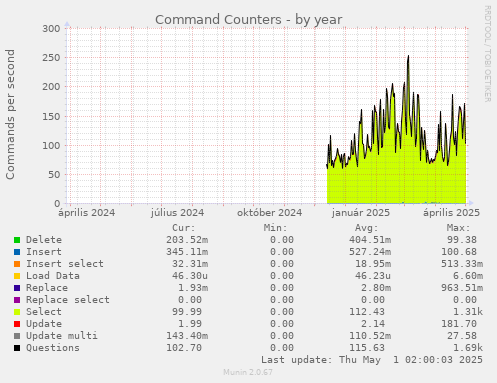Viewport: 497px width, 383px height.
Task: Click the y-axis label '250'
Action: 51,58
